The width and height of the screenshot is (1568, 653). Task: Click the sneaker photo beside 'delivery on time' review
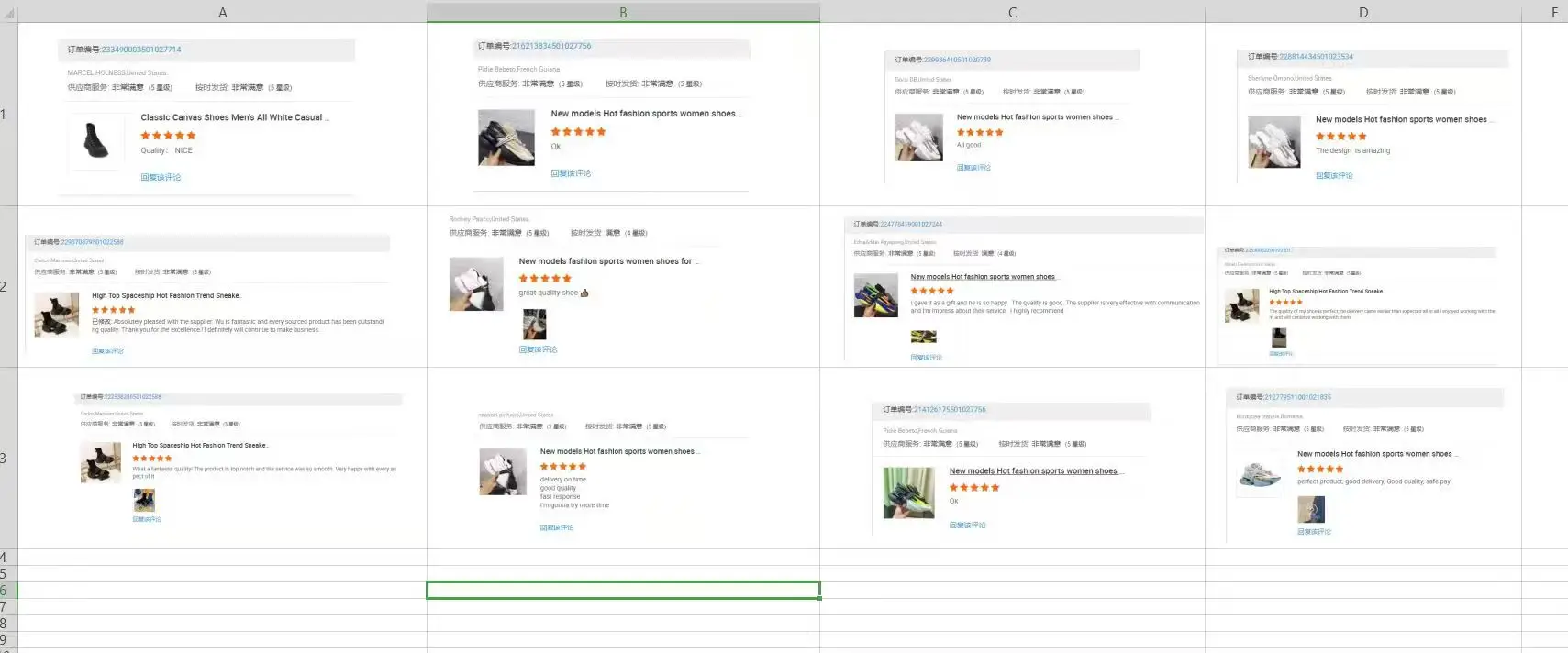[503, 471]
